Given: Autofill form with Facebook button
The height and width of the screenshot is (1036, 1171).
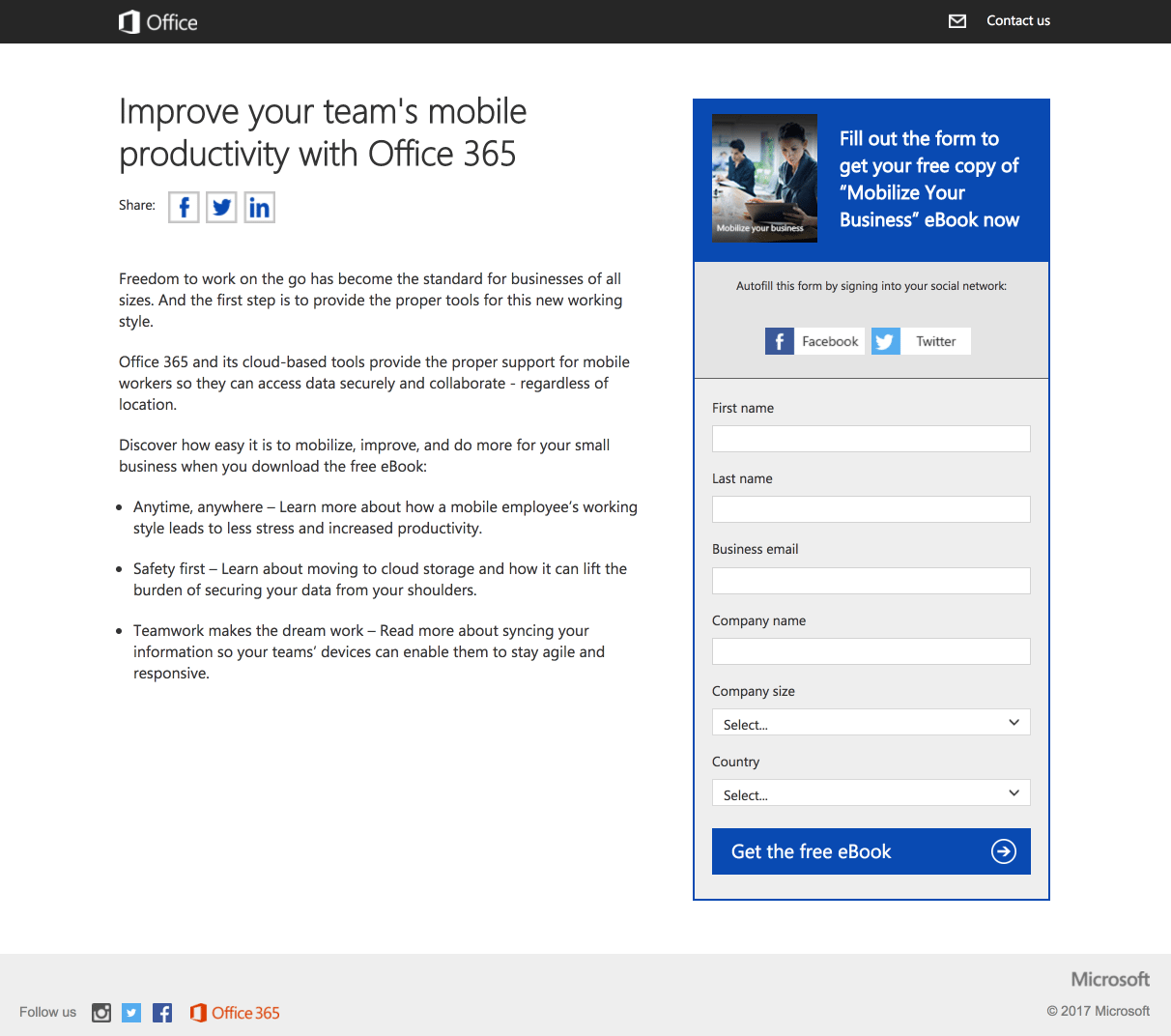Looking at the screenshot, I should (x=814, y=341).
